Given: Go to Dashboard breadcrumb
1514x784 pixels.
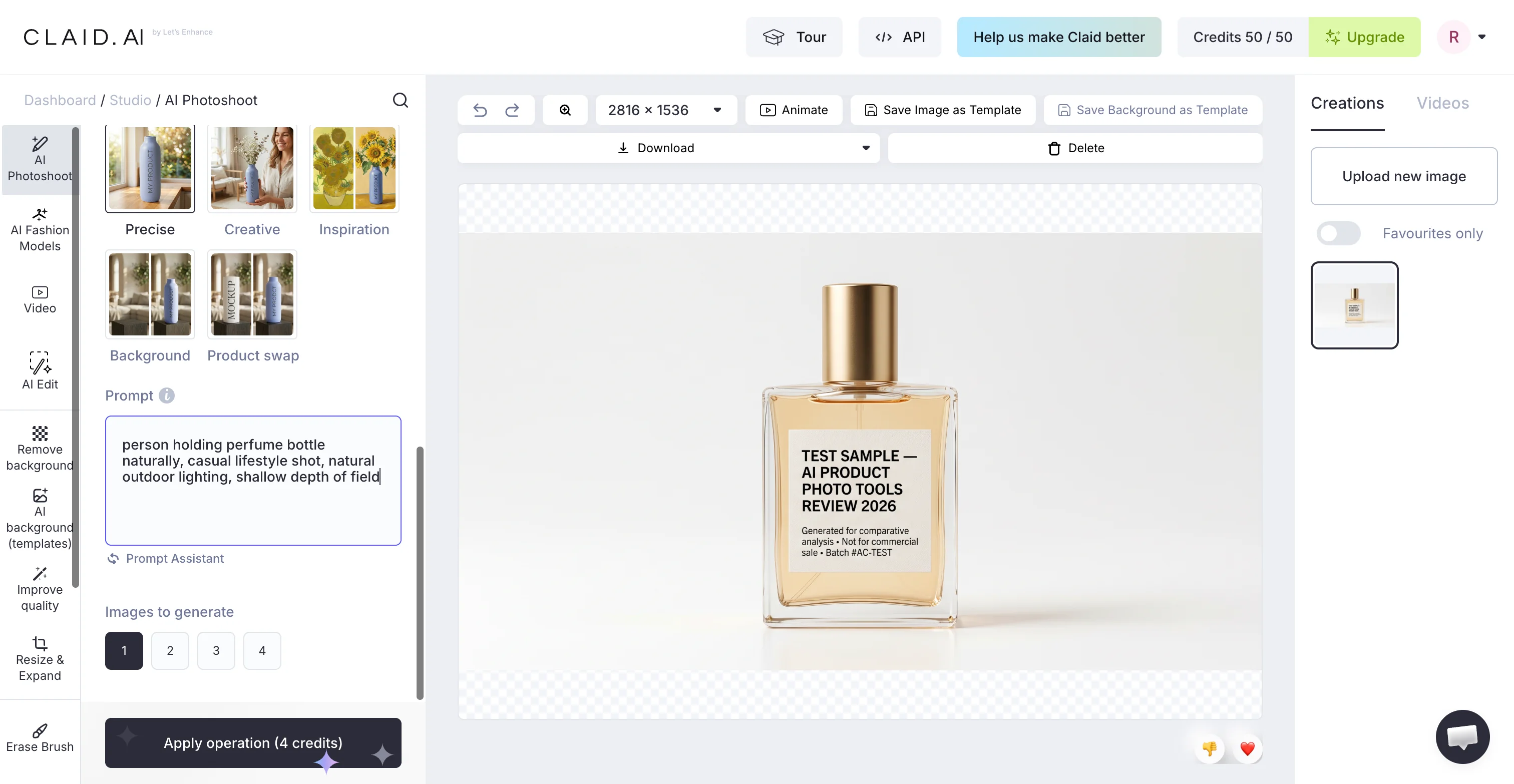Looking at the screenshot, I should pyautogui.click(x=60, y=101).
